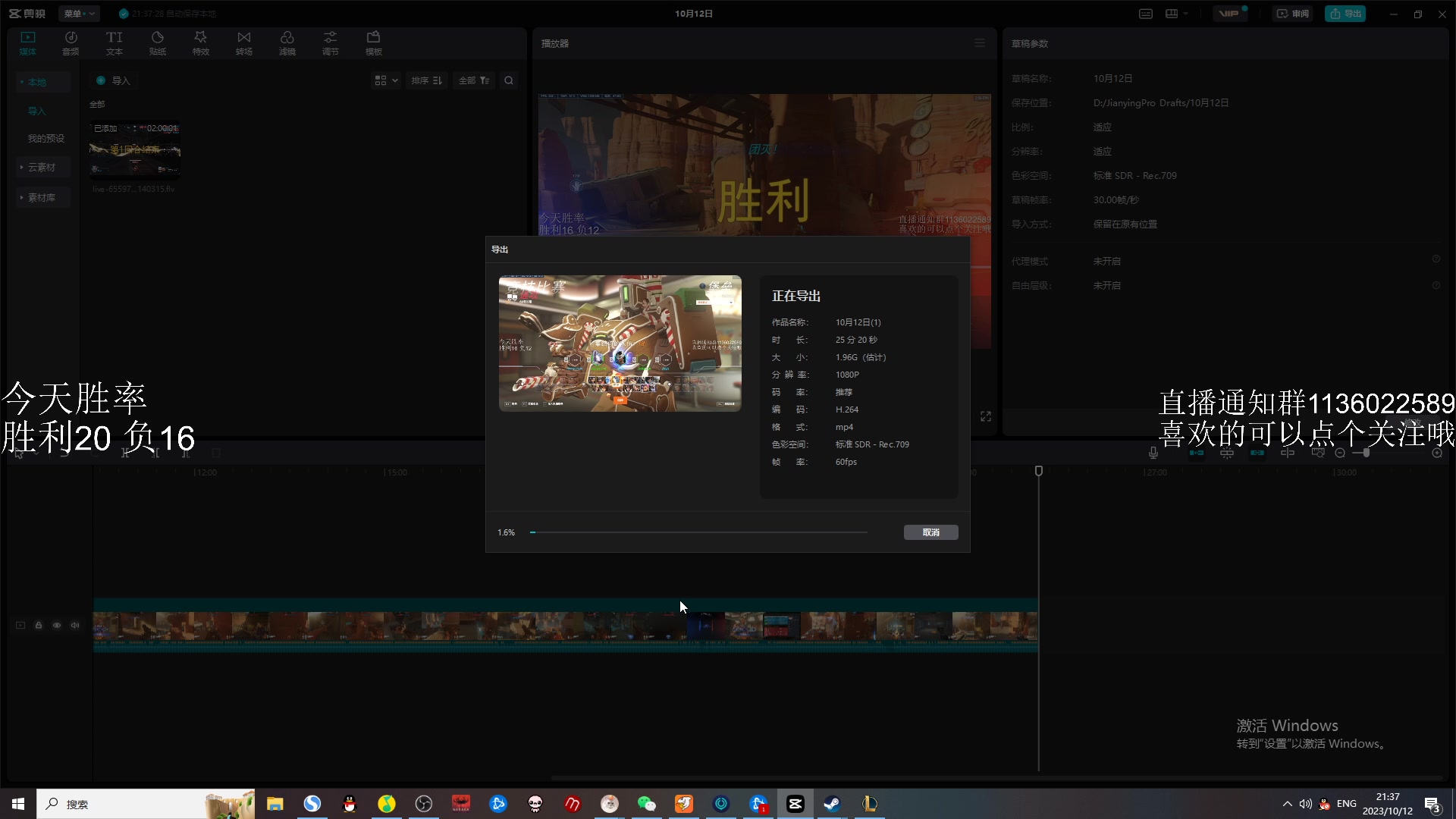
Task: Click the 自由层级 help icon
Action: click(1436, 285)
